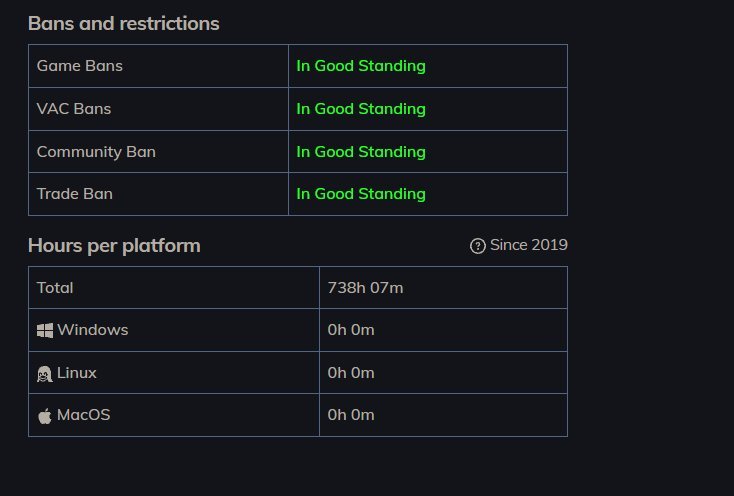Screen dimensions: 734x496
Task: Click the Linux hours value 0h 0m
Action: 351,373
